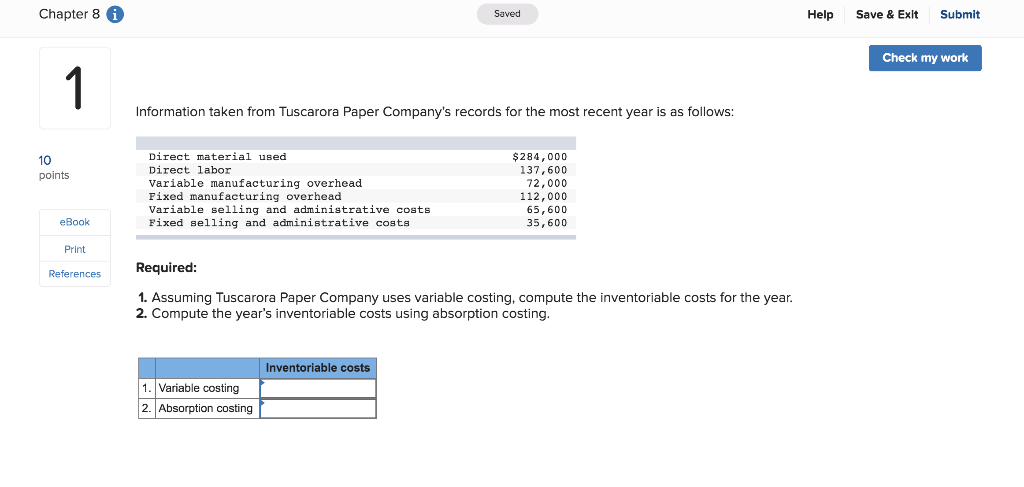
Task: Open the References link
Action: tap(74, 274)
